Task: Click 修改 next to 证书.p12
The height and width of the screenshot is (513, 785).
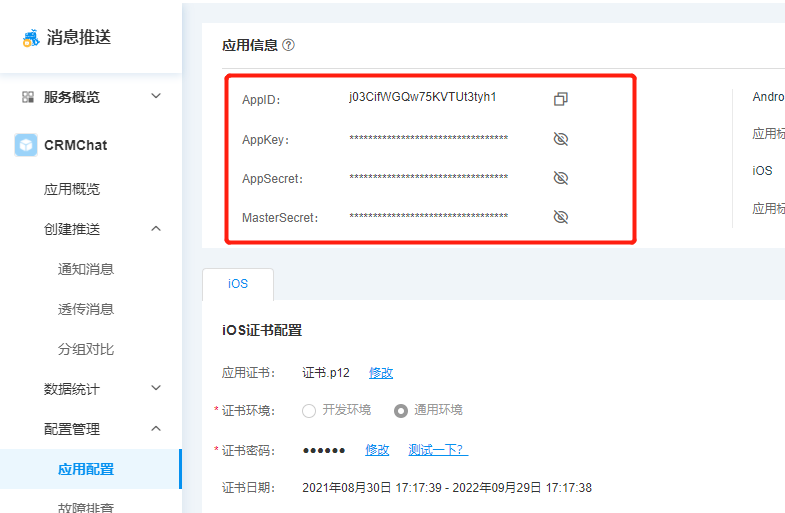Action: (381, 373)
